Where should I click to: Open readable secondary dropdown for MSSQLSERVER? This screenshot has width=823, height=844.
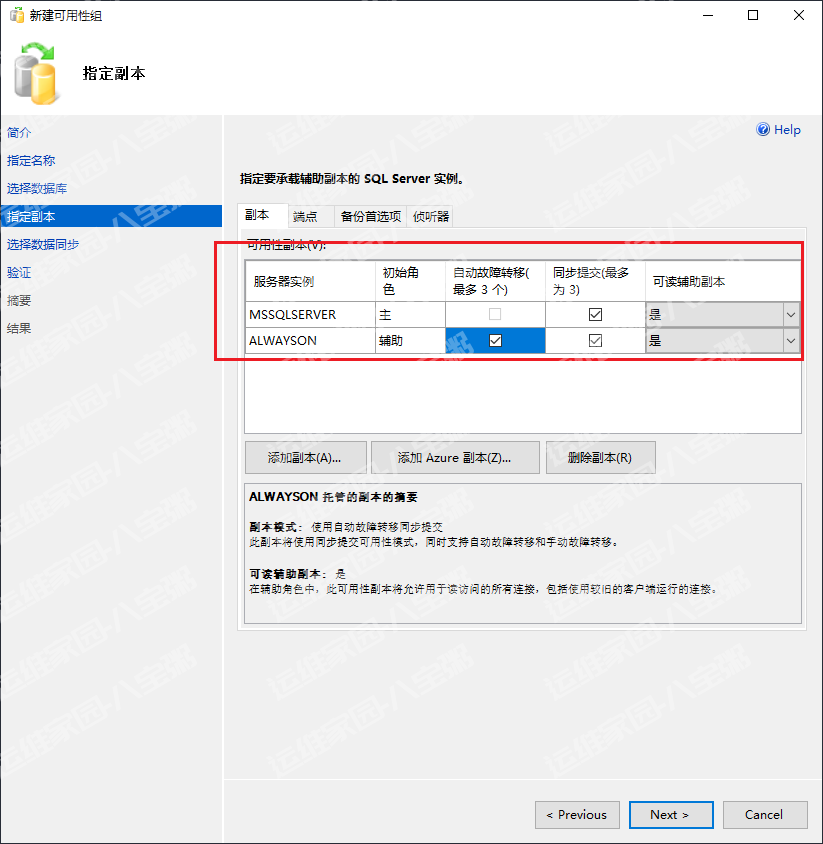[791, 315]
